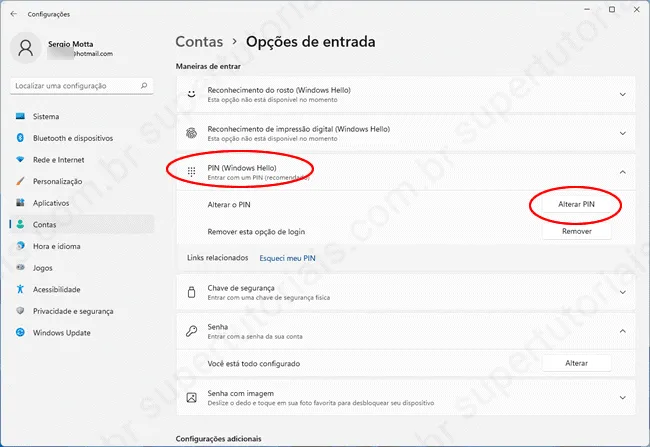The height and width of the screenshot is (447, 650).
Task: Click the 'Maneiras de entrar' heading
Action: [x=208, y=66]
